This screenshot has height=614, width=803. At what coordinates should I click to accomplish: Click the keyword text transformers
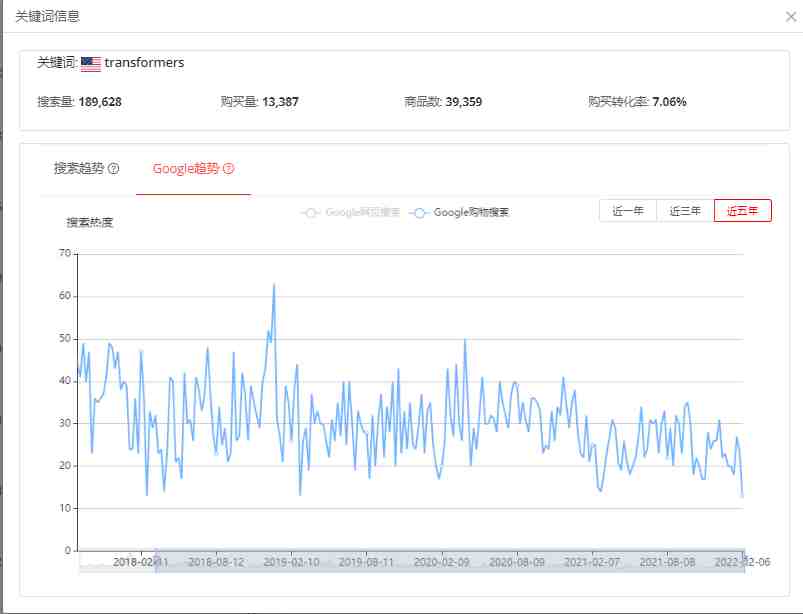(144, 62)
